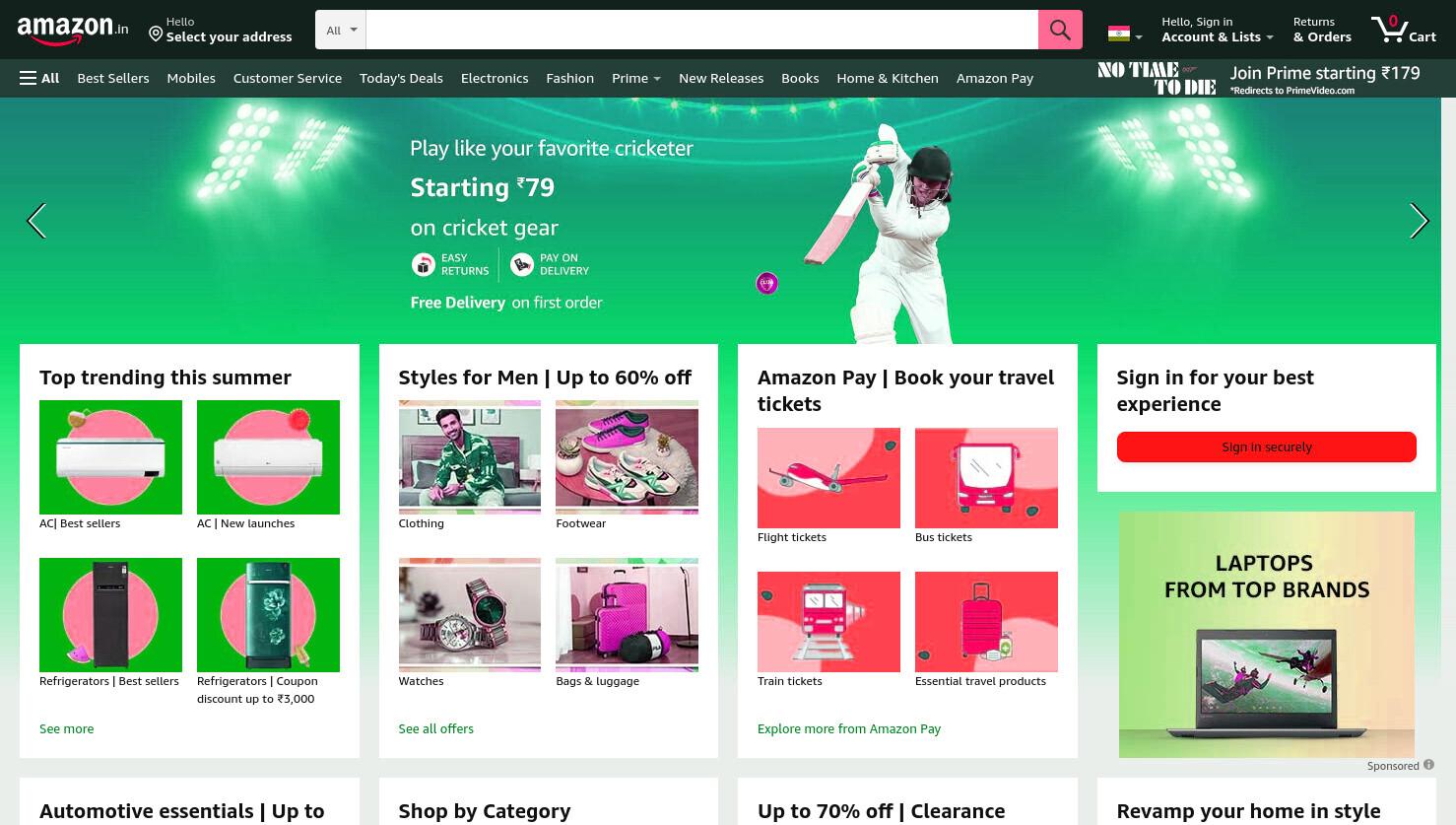The width and height of the screenshot is (1456, 825).
Task: Click Select your address text
Action: pos(229,36)
